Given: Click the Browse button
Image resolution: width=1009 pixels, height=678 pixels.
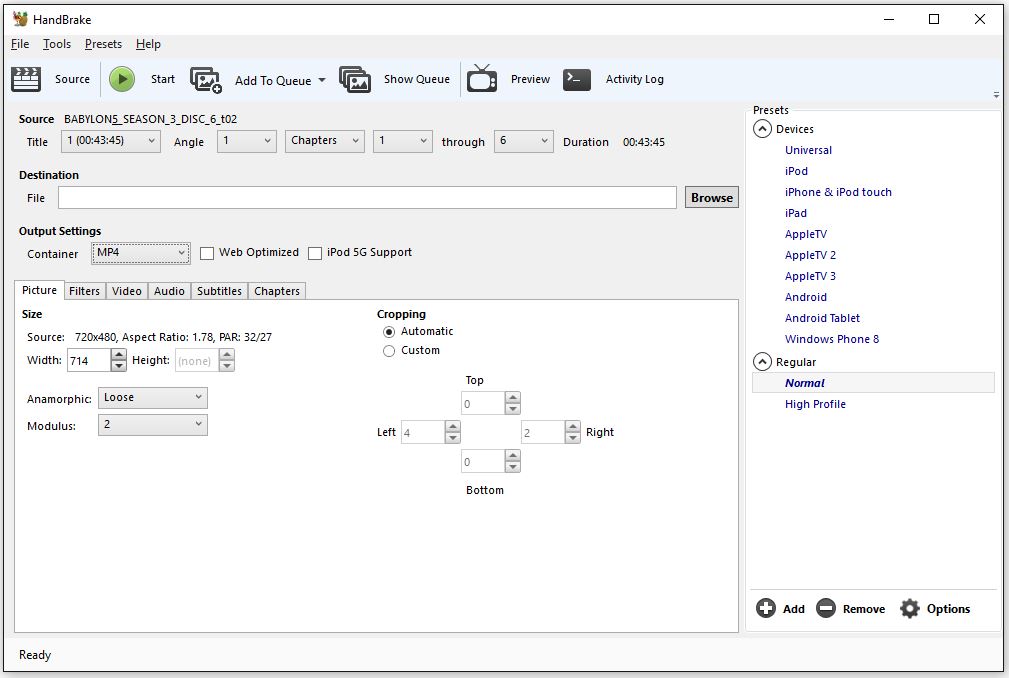Looking at the screenshot, I should point(711,198).
